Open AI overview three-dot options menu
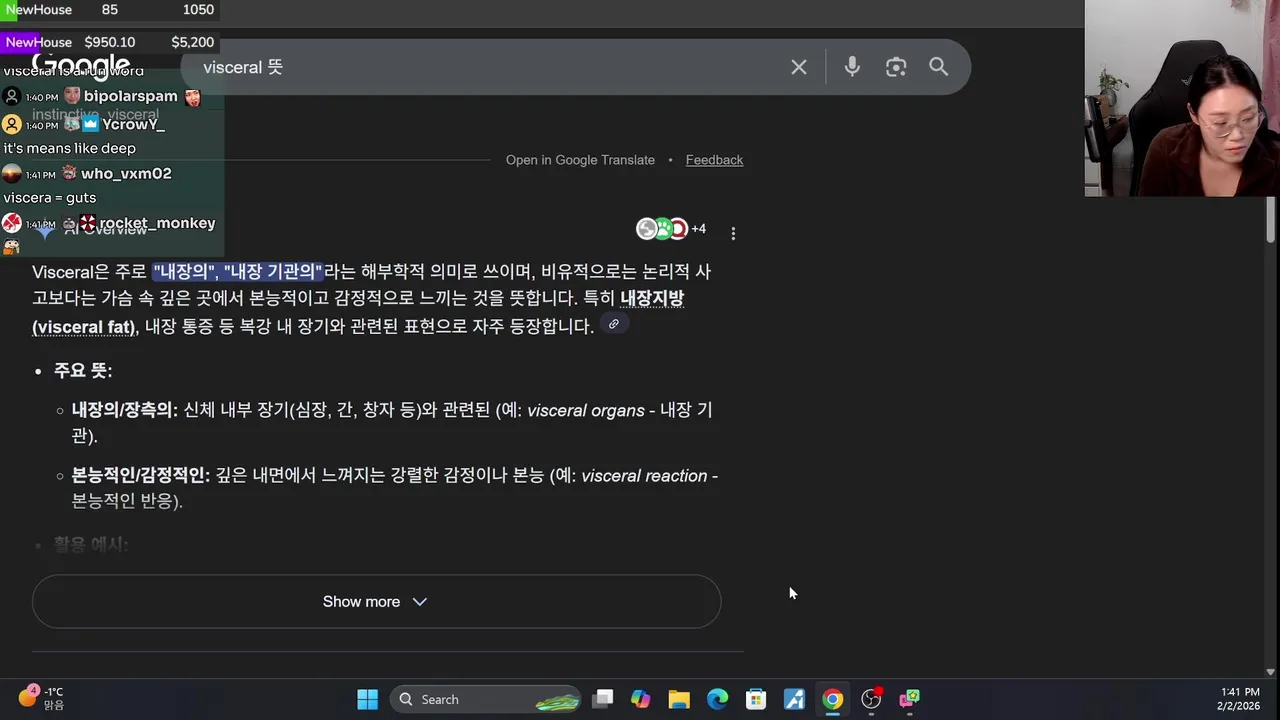 tap(733, 233)
